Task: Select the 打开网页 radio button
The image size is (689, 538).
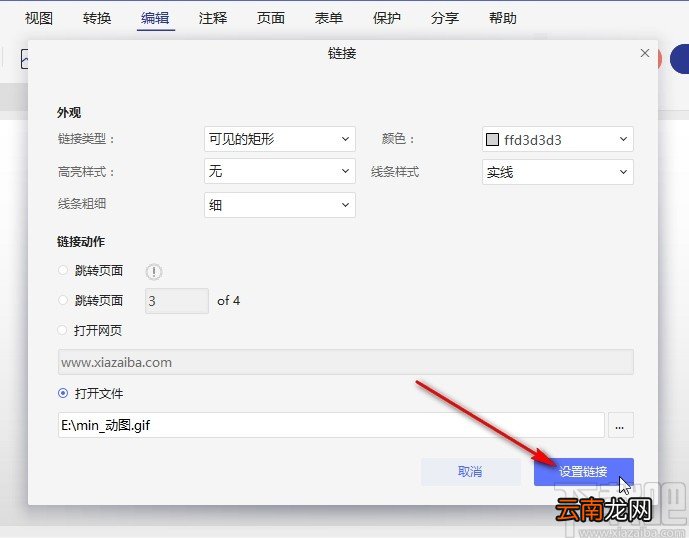Action: (62, 330)
